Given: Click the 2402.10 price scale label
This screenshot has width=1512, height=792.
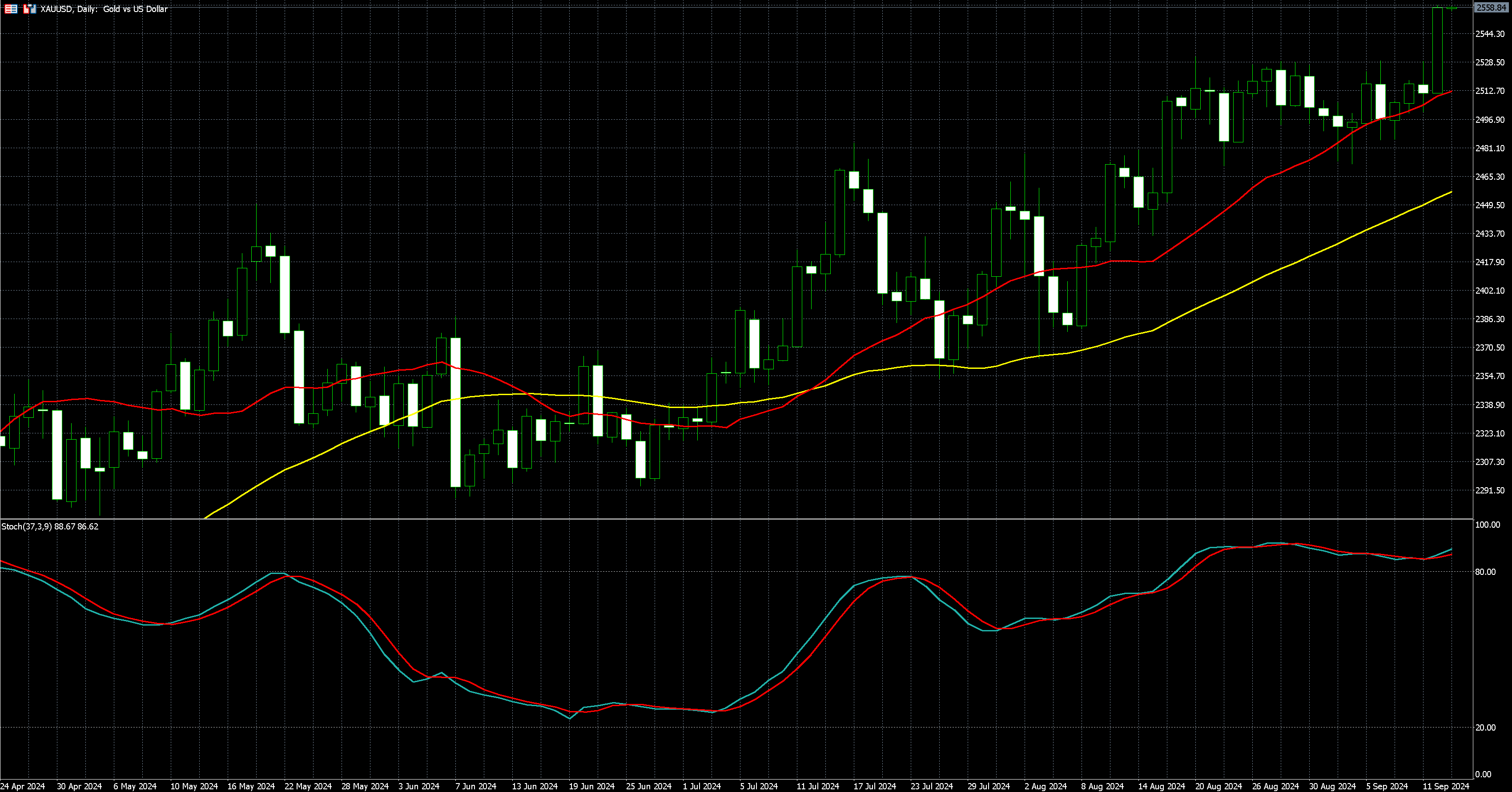Looking at the screenshot, I should [x=1490, y=291].
